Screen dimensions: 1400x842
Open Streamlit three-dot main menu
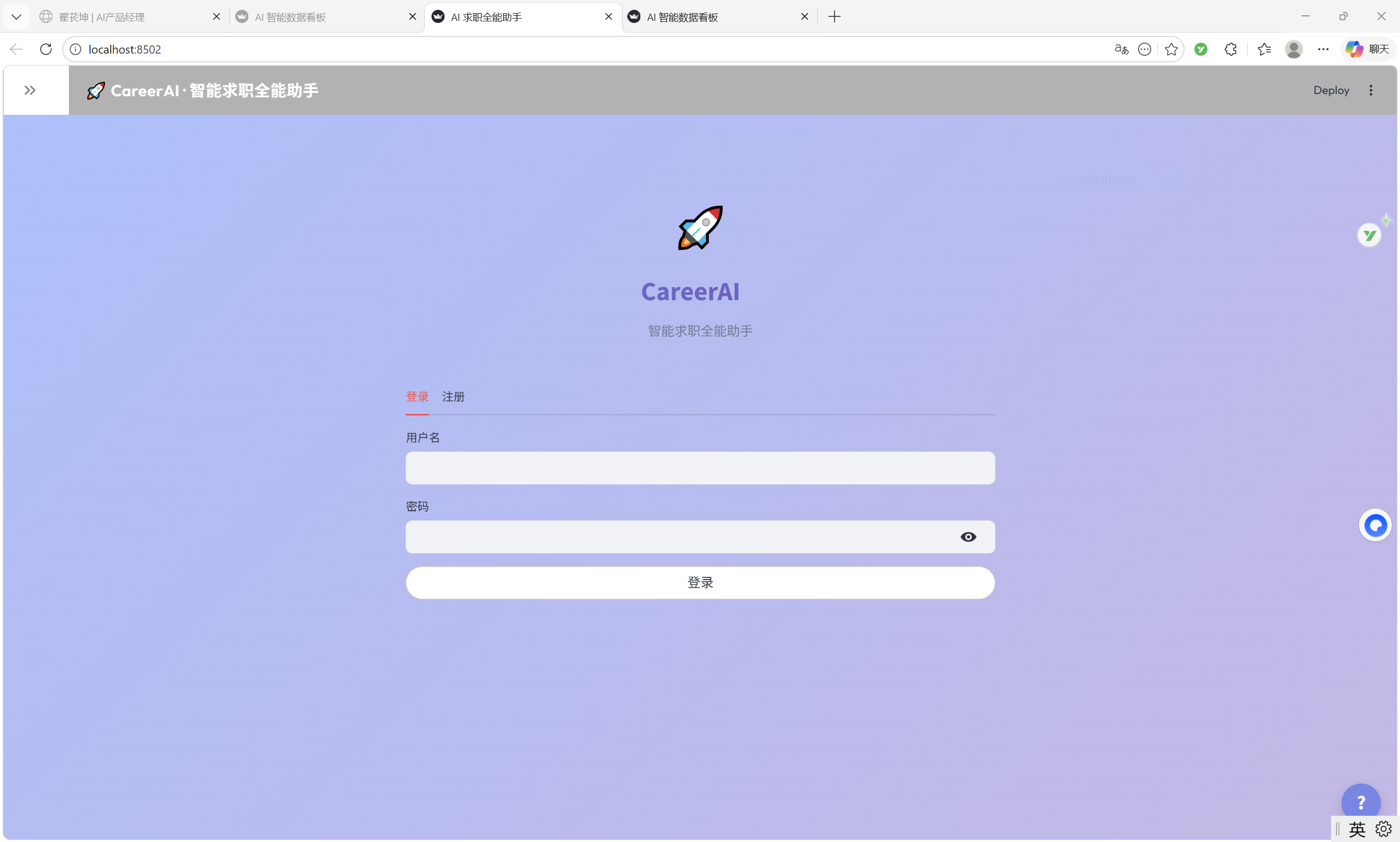1370,90
